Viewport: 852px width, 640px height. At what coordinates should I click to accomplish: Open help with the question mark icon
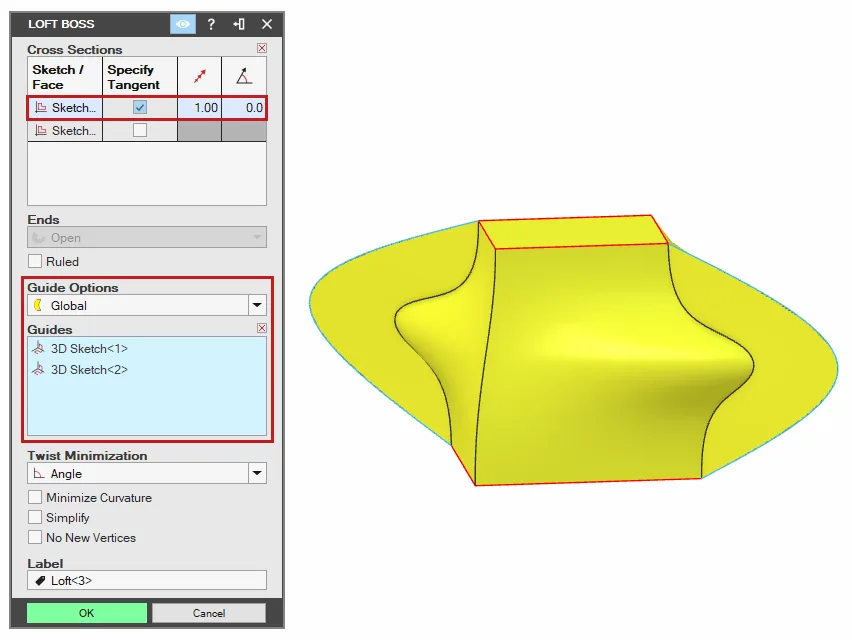click(x=211, y=24)
